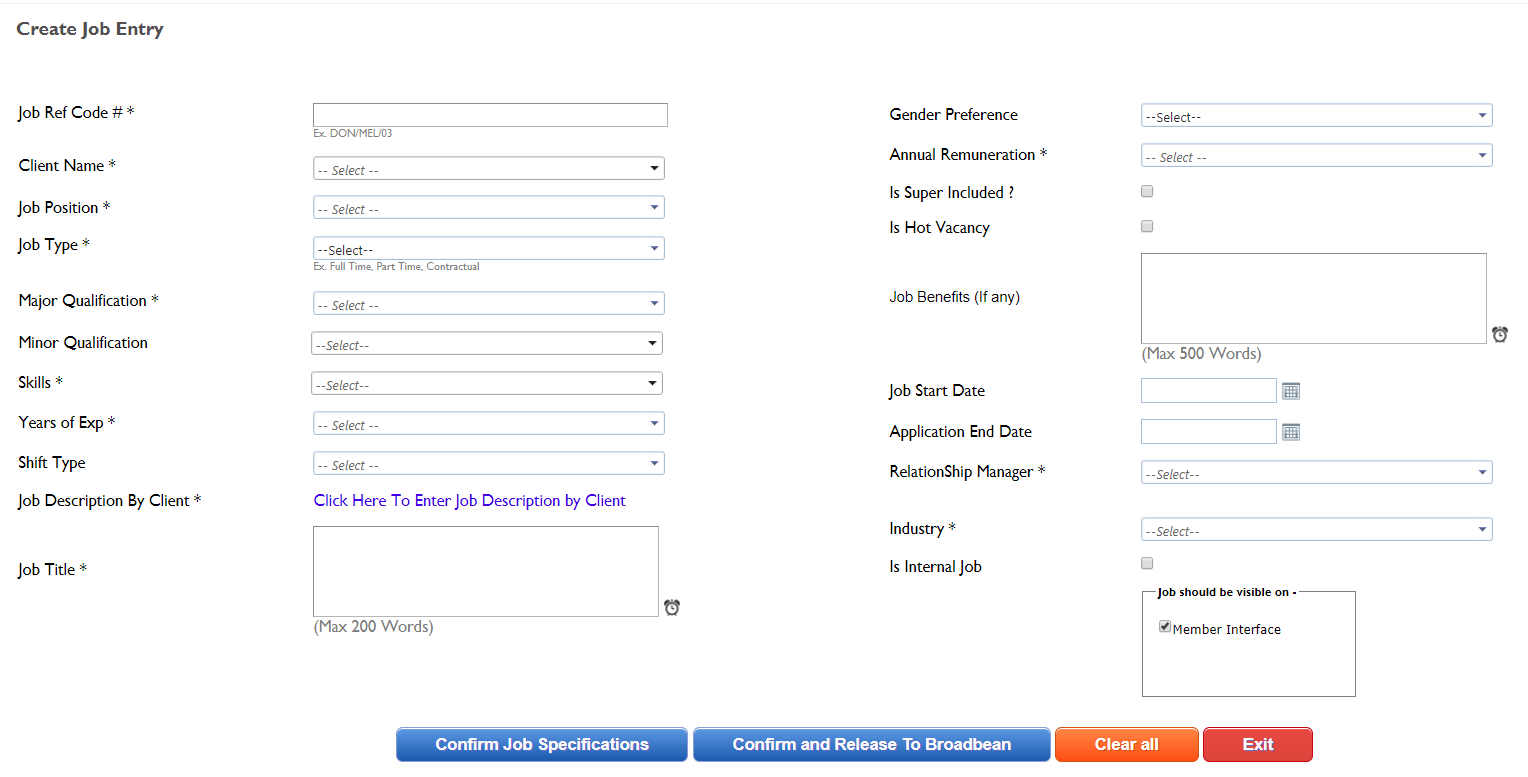Click clock icon beside Job Benefits box
This screenshot has width=1528, height=777.
click(1500, 334)
